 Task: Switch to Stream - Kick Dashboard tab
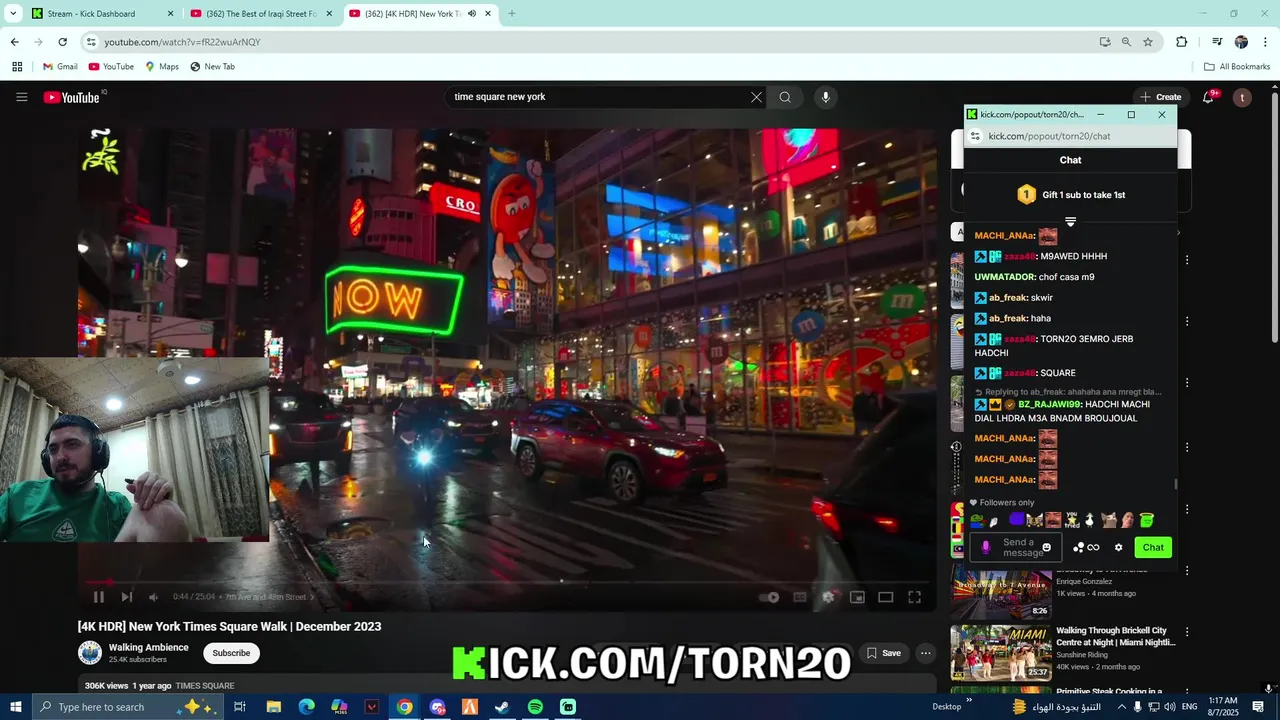coord(103,13)
